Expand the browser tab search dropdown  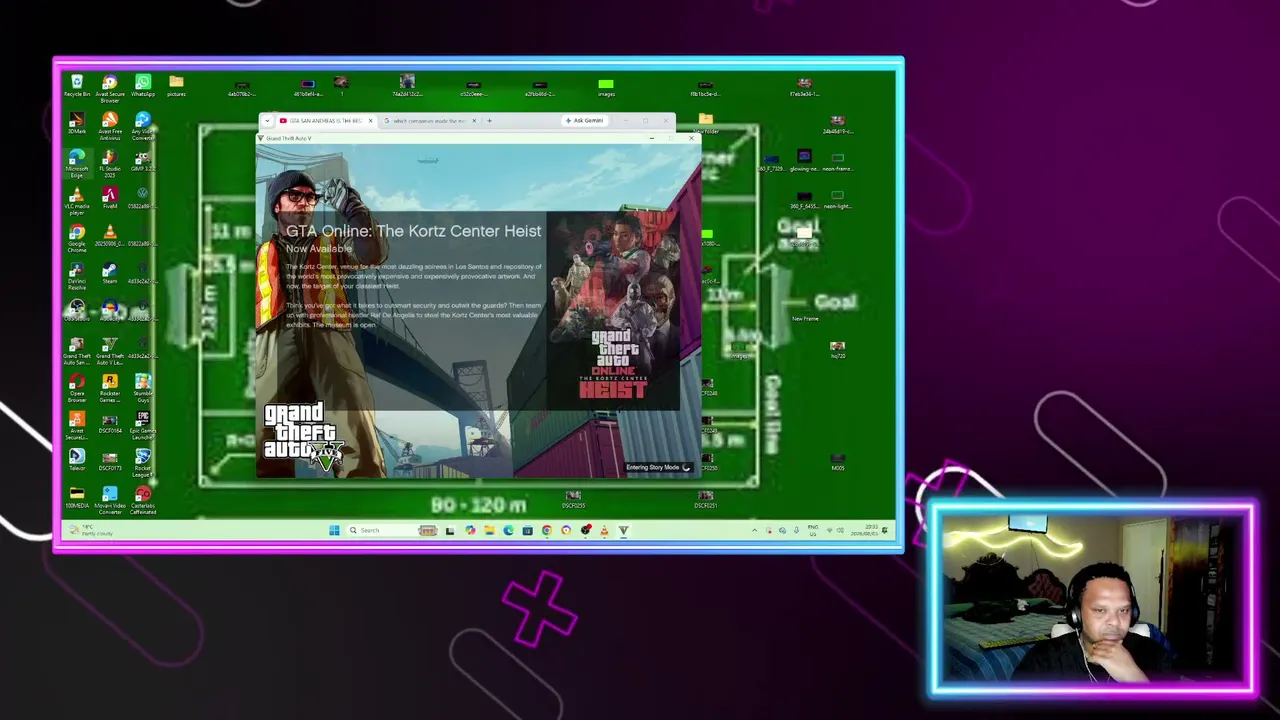coord(267,121)
